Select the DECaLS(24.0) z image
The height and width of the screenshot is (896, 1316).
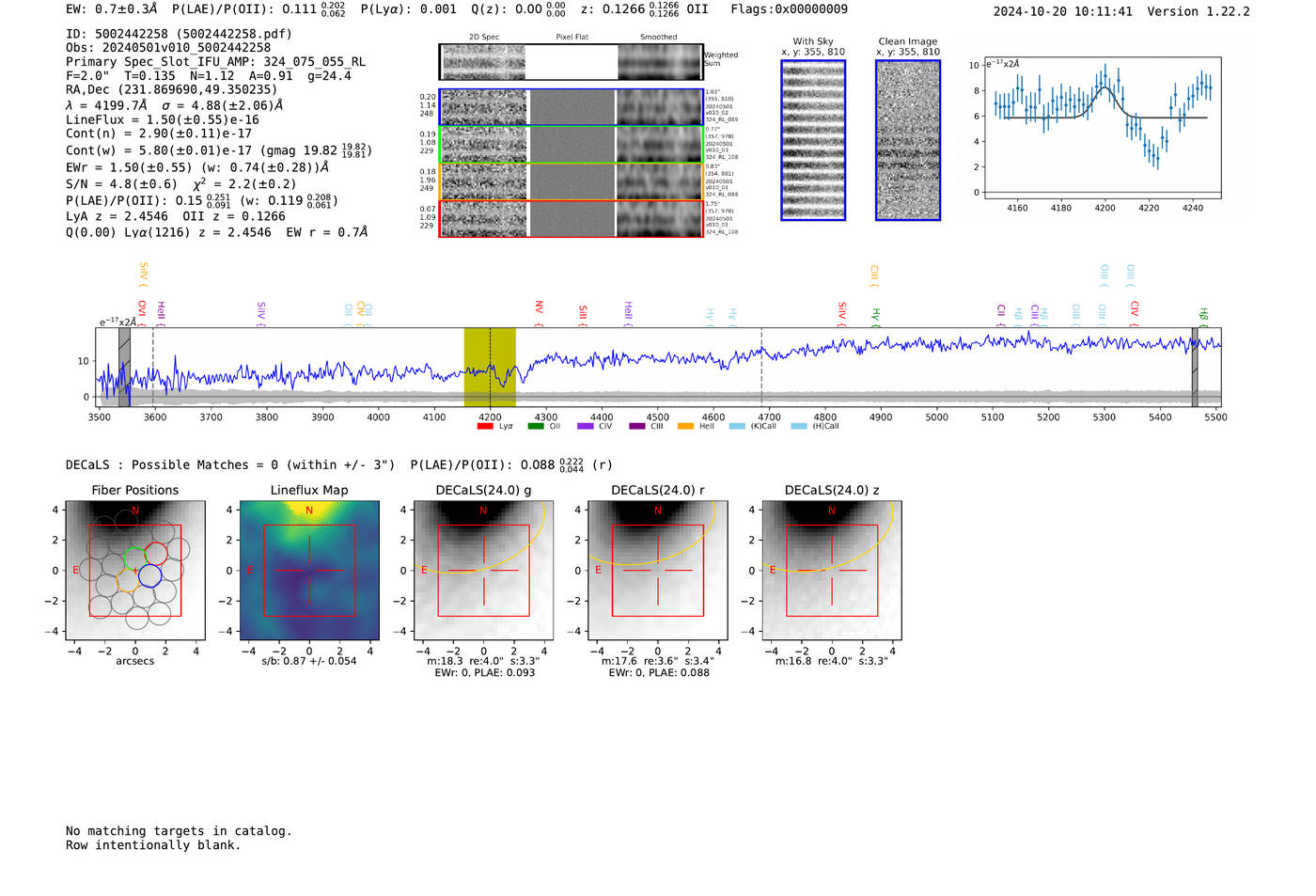tap(831, 571)
